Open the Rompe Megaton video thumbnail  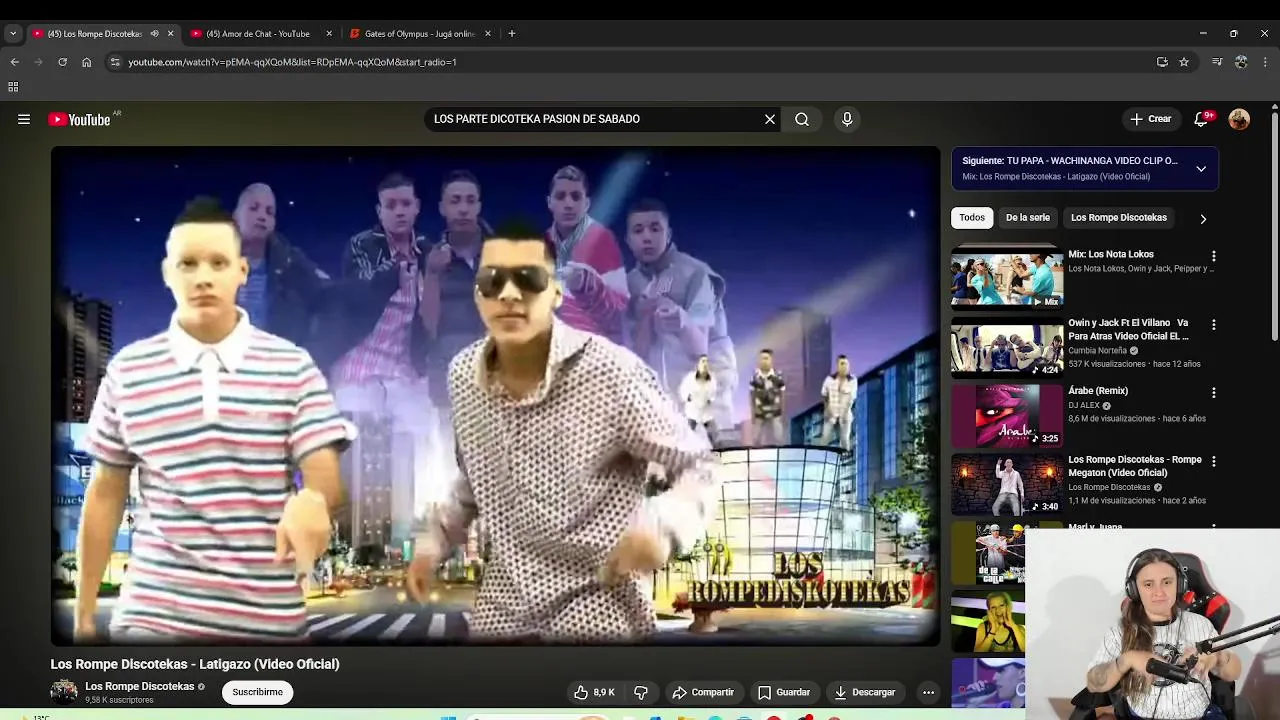point(1007,483)
